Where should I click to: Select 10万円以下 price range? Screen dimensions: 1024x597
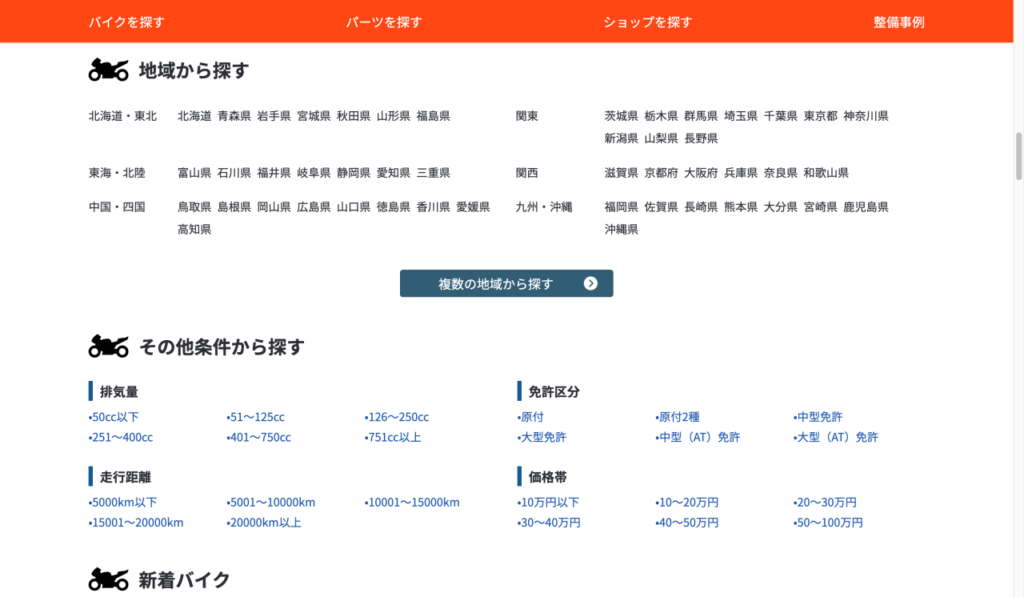point(548,502)
